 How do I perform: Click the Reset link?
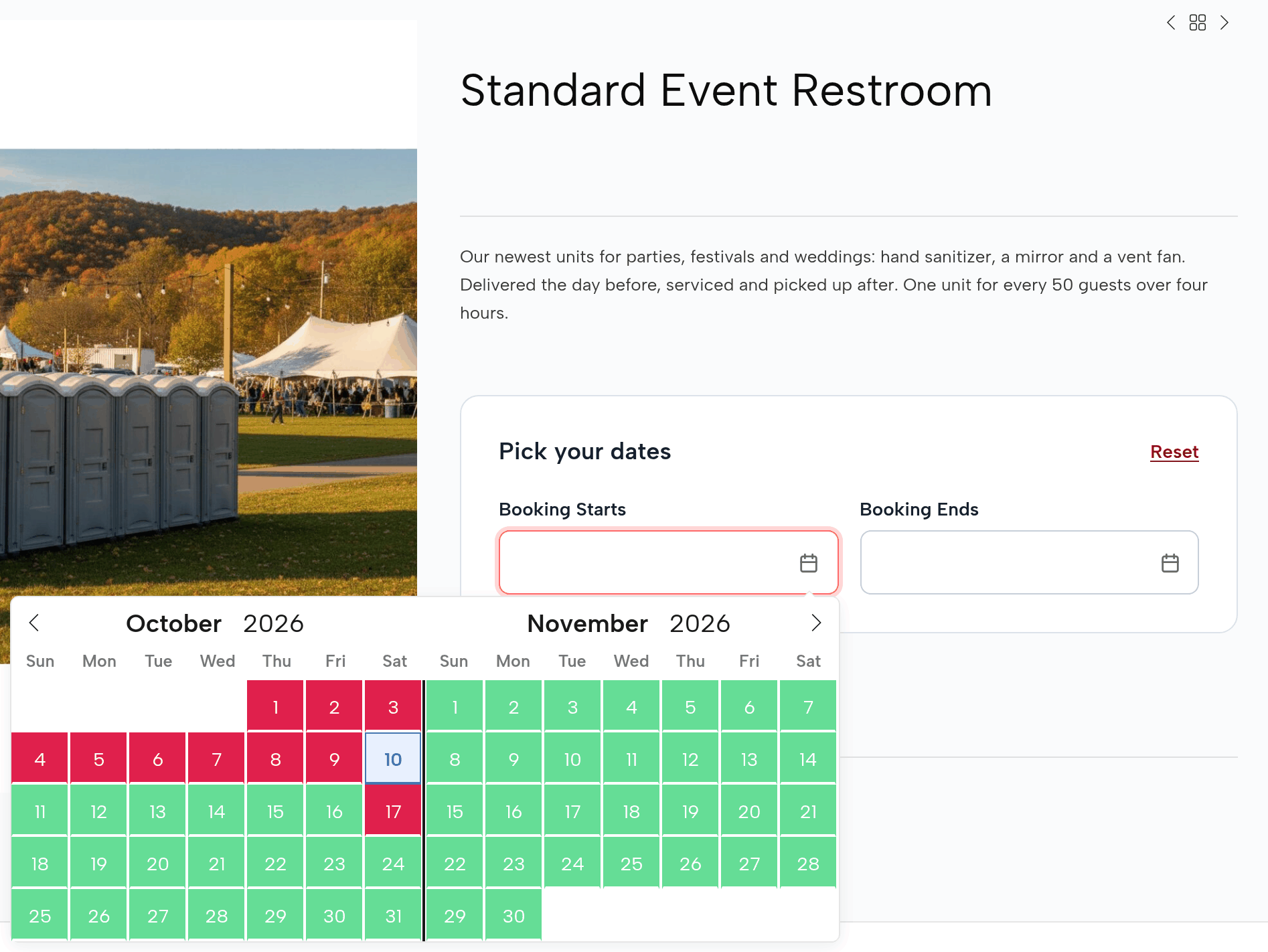tap(1174, 452)
